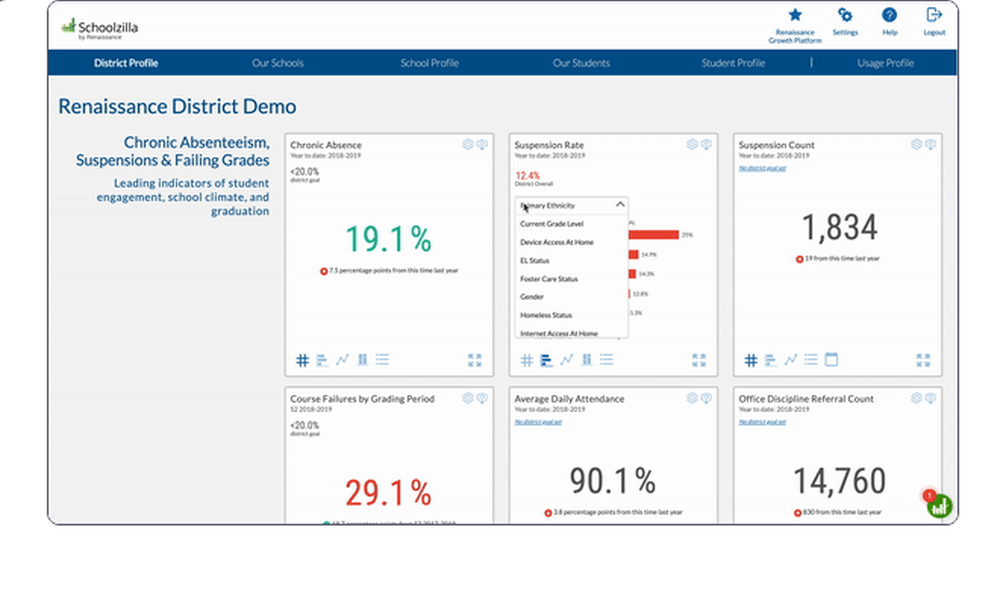Screen dimensions: 1000x616
Task: Click the 12.4% District Overall suspension rate
Action: tap(527, 175)
